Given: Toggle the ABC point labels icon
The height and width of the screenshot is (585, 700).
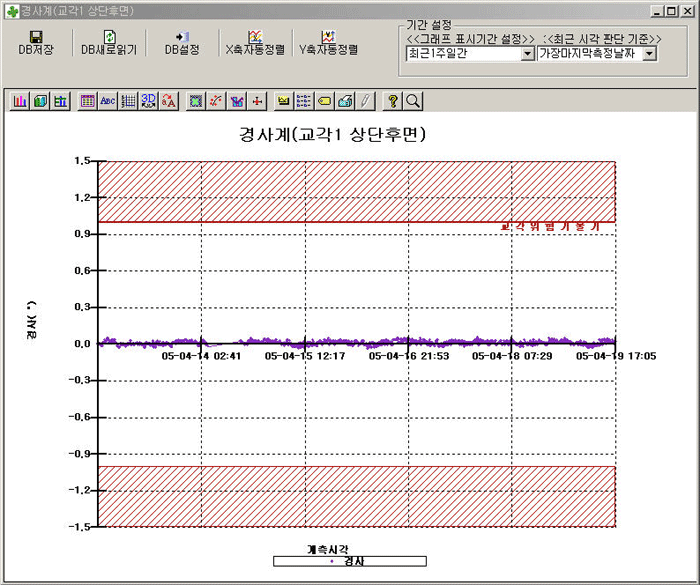Looking at the screenshot, I should [108, 101].
